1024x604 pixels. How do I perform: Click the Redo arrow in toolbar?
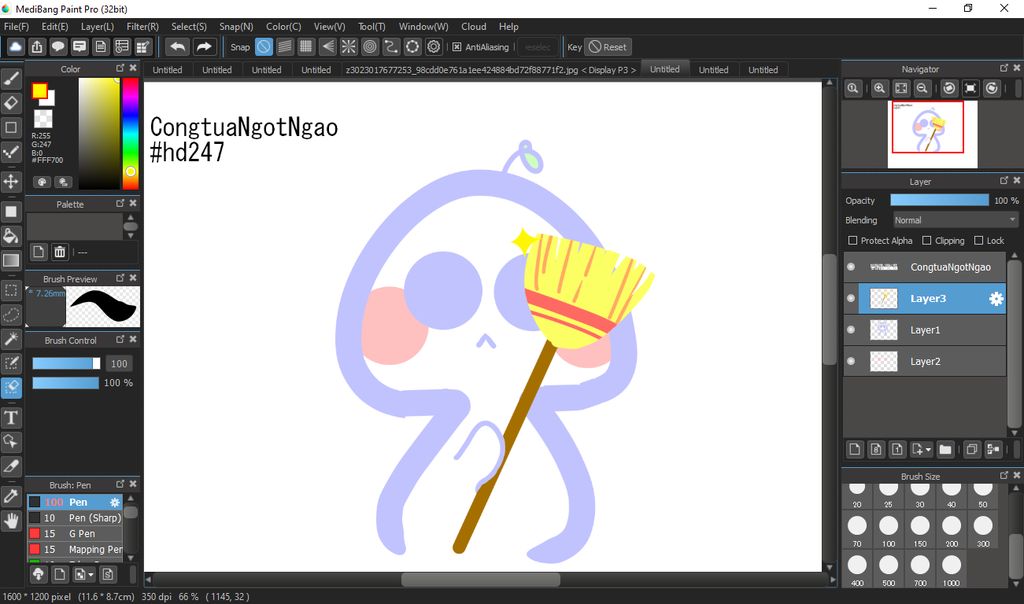(204, 47)
